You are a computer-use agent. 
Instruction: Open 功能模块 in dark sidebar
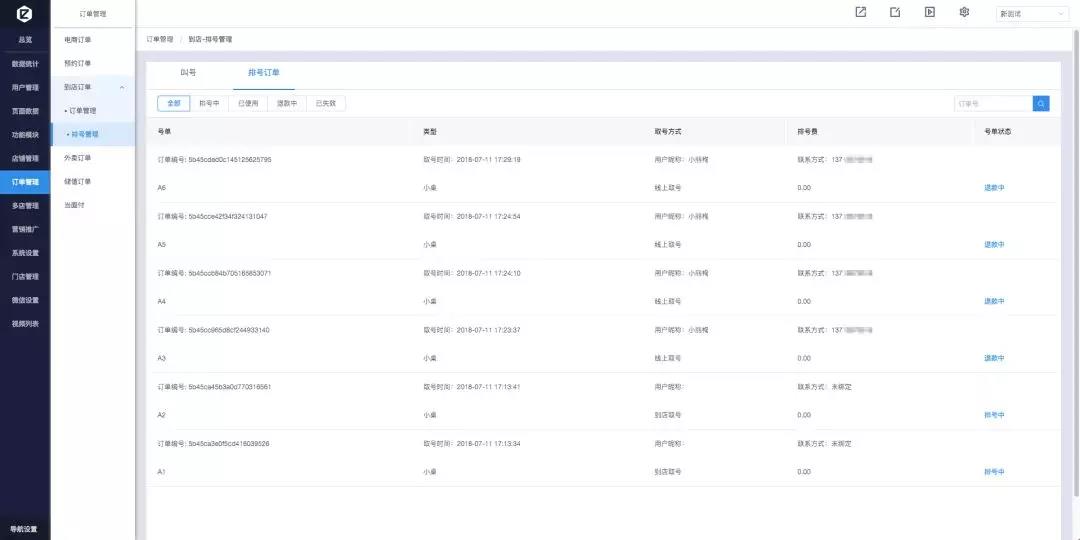(x=25, y=135)
